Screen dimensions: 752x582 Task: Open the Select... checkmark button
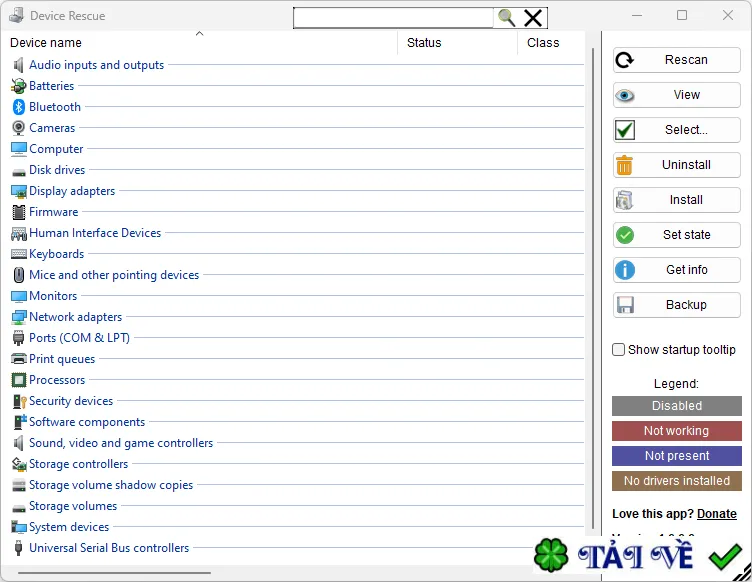tap(676, 130)
